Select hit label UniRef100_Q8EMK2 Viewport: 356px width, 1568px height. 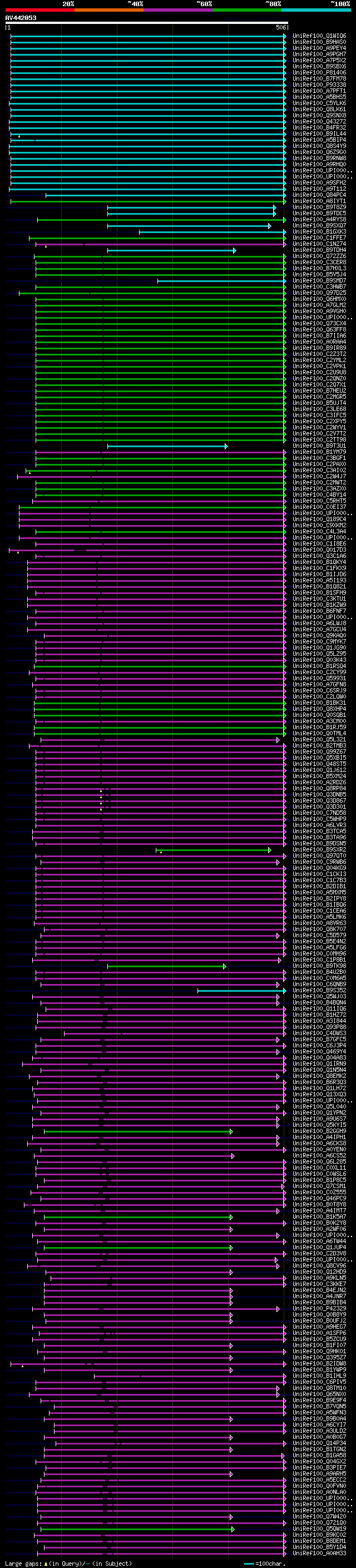(x=319, y=1076)
